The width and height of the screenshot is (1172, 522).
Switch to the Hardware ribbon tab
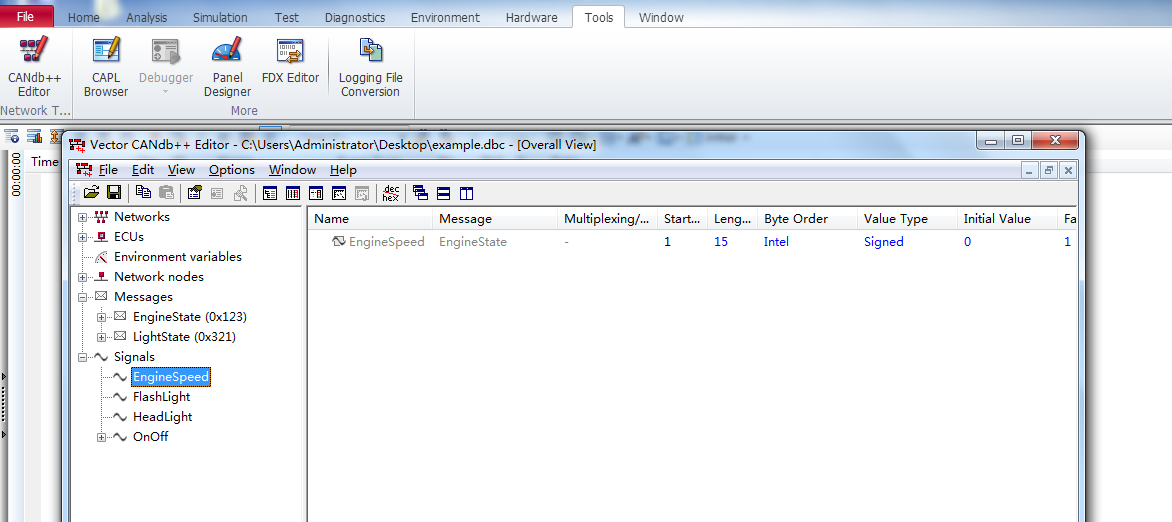(x=531, y=17)
